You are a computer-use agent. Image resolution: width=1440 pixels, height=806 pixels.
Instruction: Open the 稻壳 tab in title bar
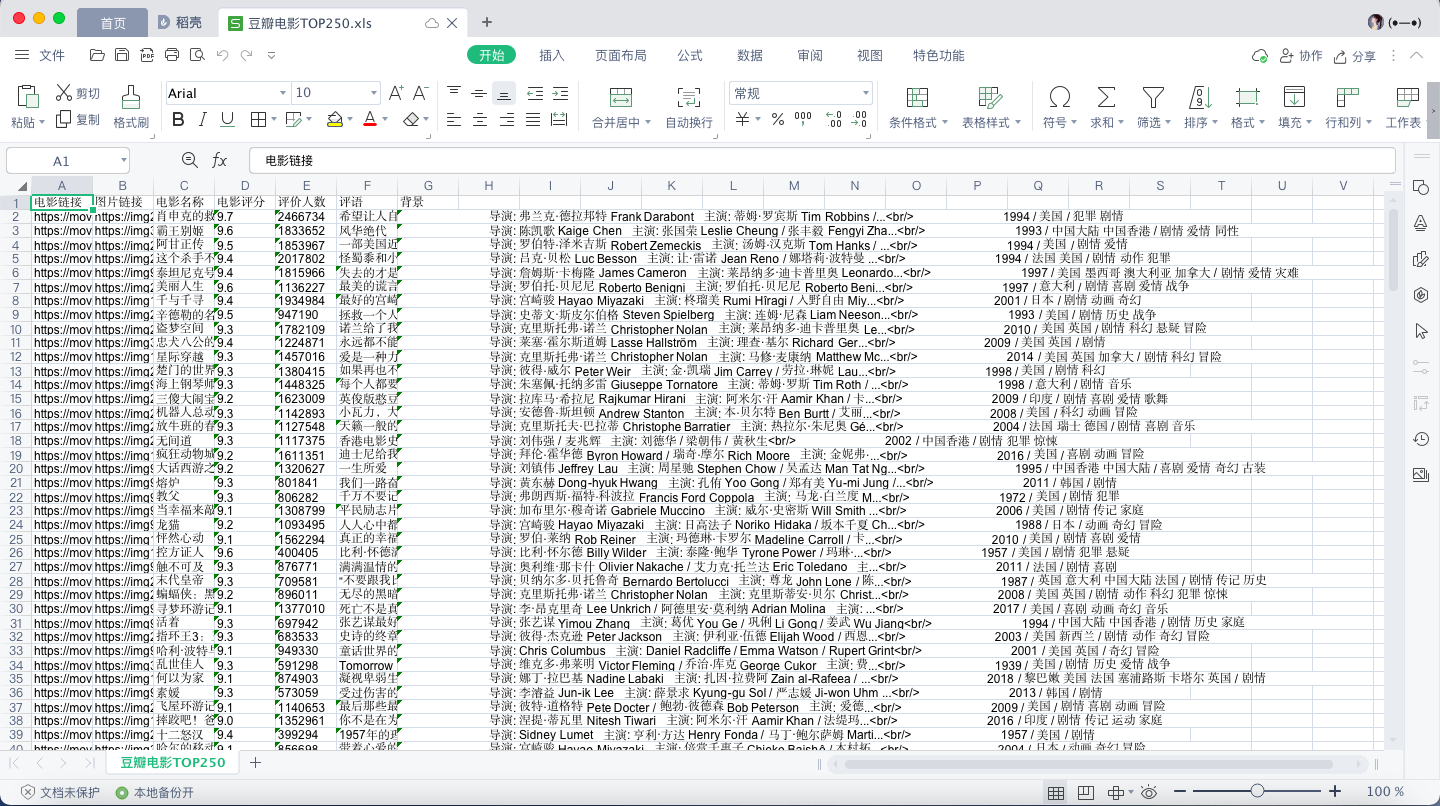179,22
